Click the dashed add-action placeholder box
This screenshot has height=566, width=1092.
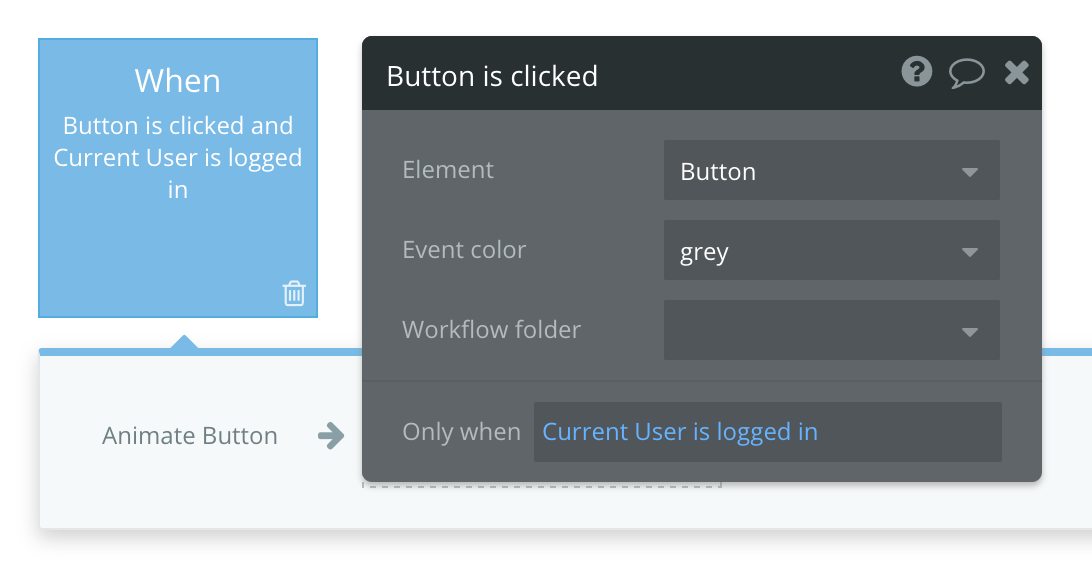click(540, 485)
